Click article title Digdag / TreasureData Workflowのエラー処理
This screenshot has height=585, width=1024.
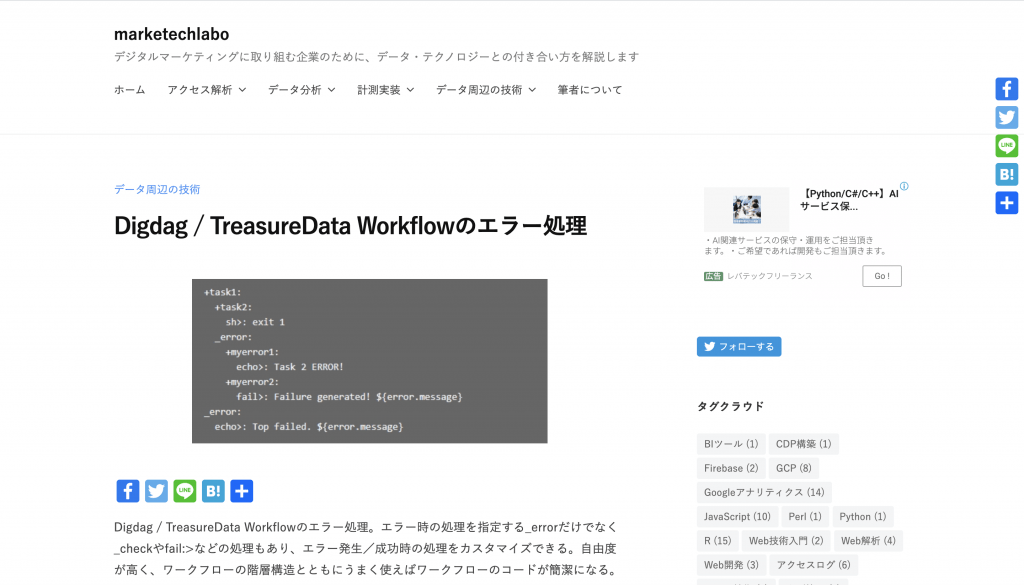[351, 226]
